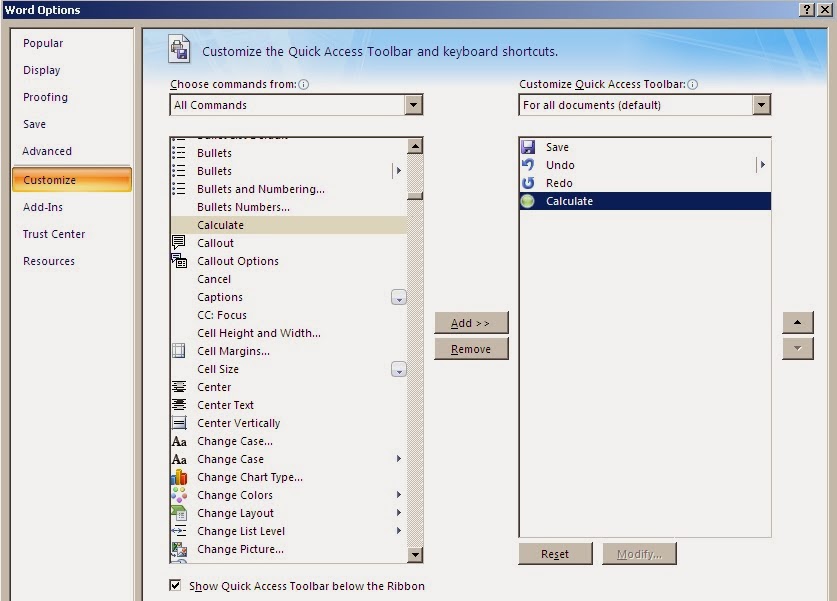
Task: Click the command list scroll down arrow
Action: pos(415,555)
